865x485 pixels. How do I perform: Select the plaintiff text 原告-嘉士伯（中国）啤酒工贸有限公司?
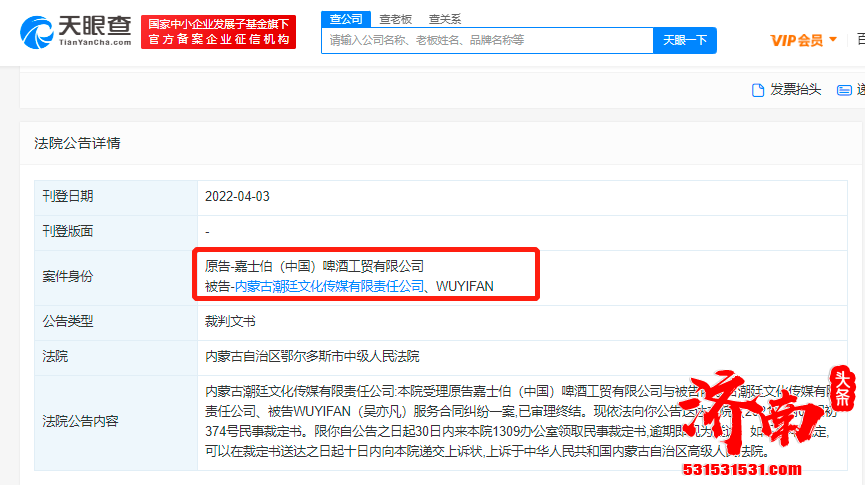point(314,267)
